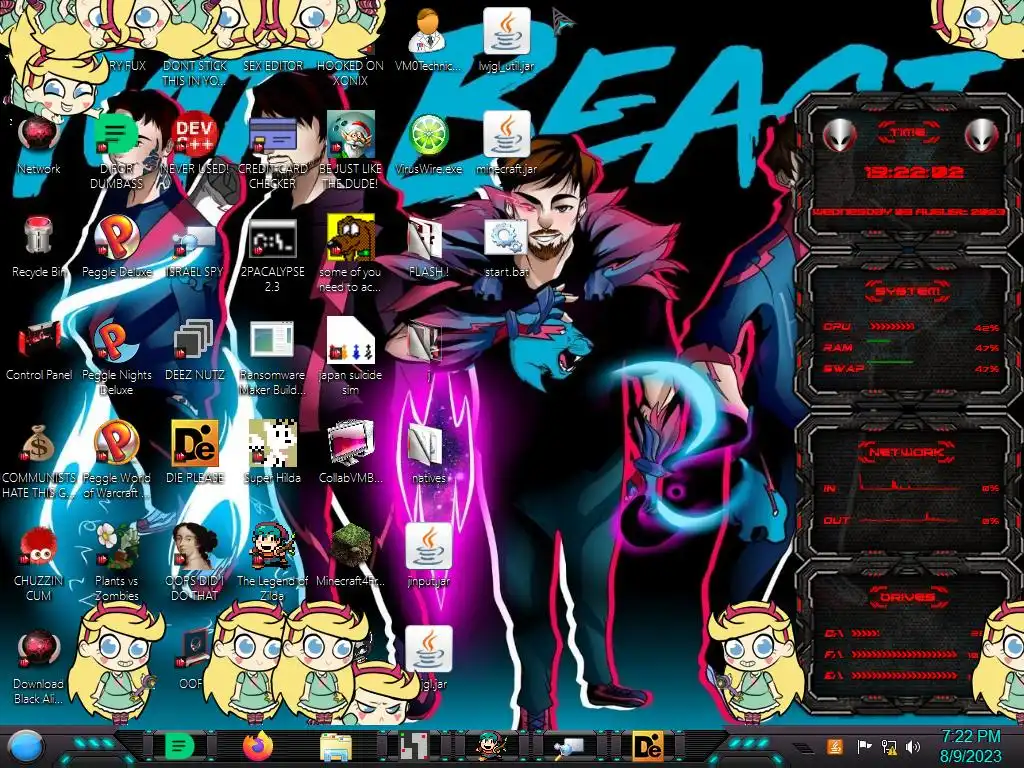Open the De app on the taskbar
Screen dimensions: 1024x768
pyautogui.click(x=647, y=746)
